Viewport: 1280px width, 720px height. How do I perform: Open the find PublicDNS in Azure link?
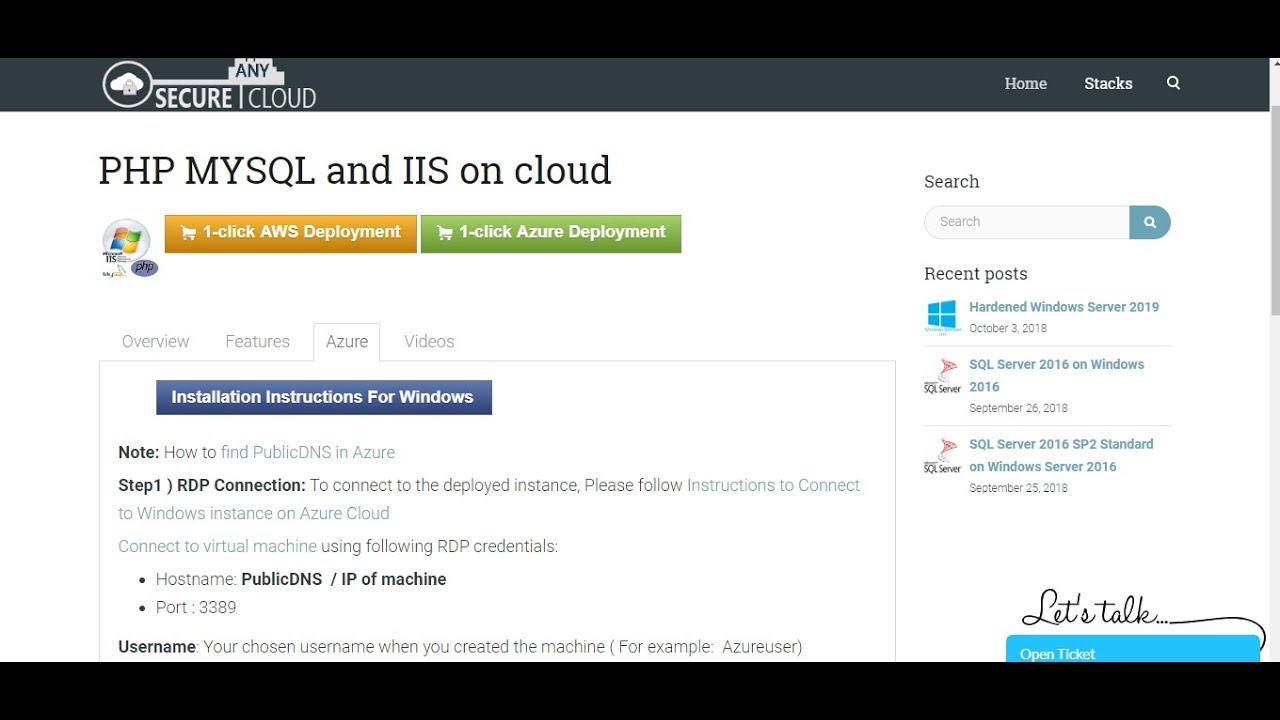[308, 452]
